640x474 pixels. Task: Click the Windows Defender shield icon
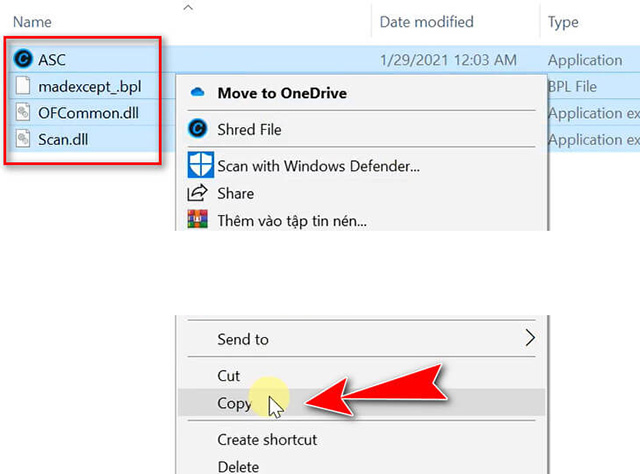[x=200, y=165]
